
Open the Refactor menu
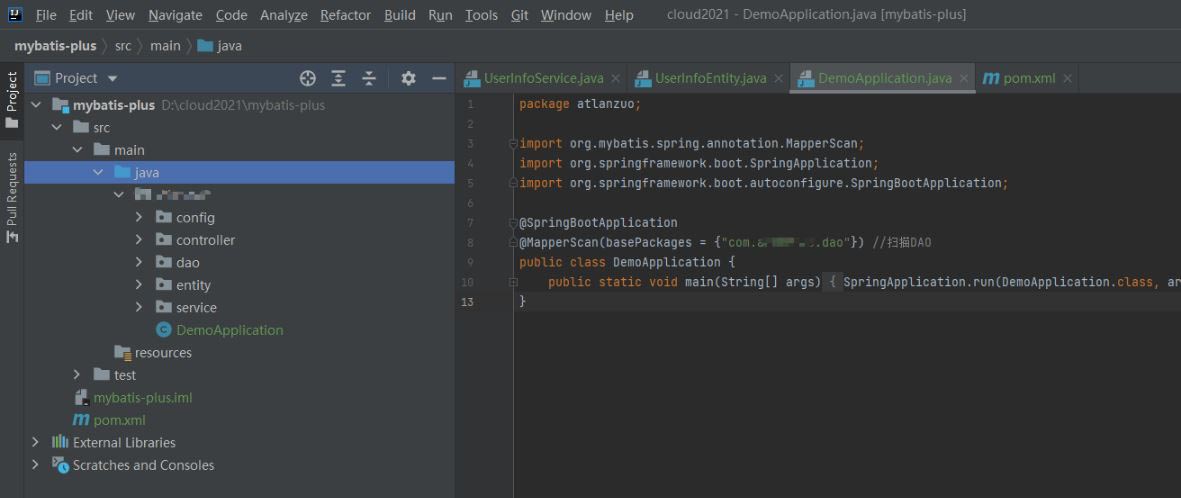point(345,15)
